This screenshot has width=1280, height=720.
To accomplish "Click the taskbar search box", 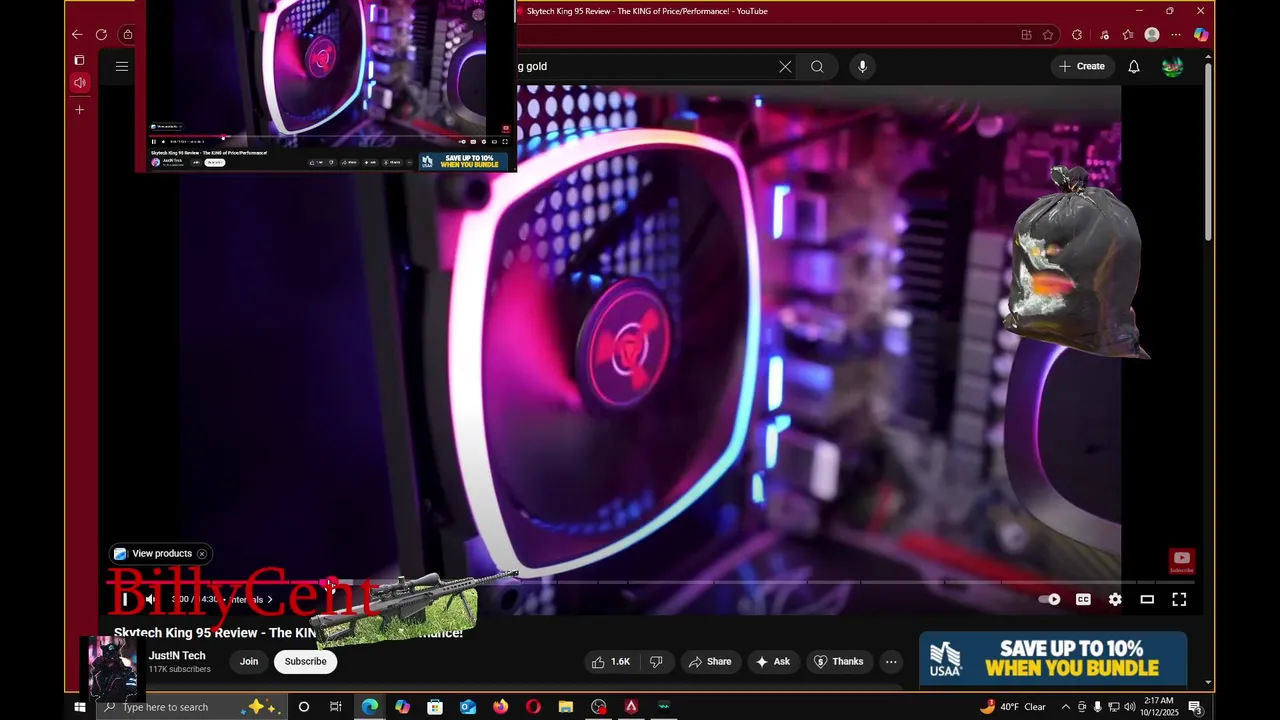I will pos(190,707).
